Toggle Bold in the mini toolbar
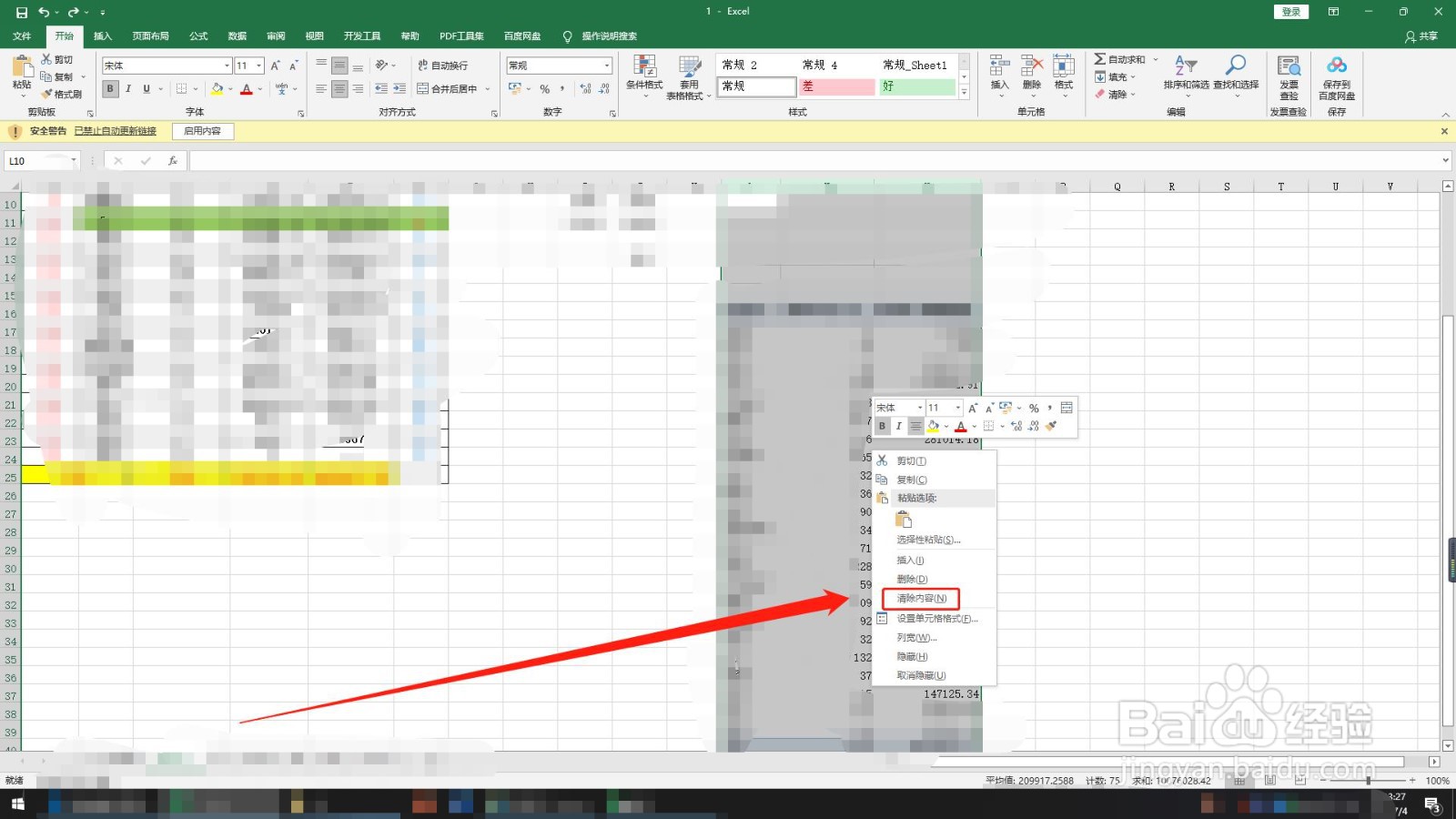The height and width of the screenshot is (819, 1456). 882,426
